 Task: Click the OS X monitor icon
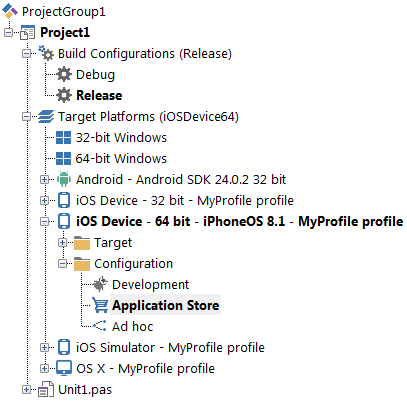tap(64, 368)
